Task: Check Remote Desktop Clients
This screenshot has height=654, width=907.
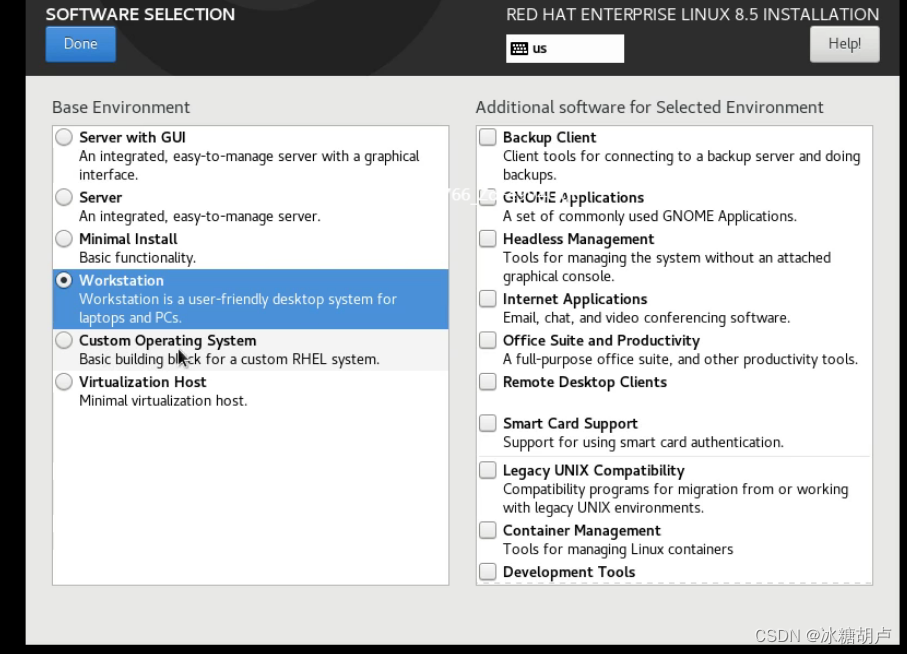Action: point(487,381)
